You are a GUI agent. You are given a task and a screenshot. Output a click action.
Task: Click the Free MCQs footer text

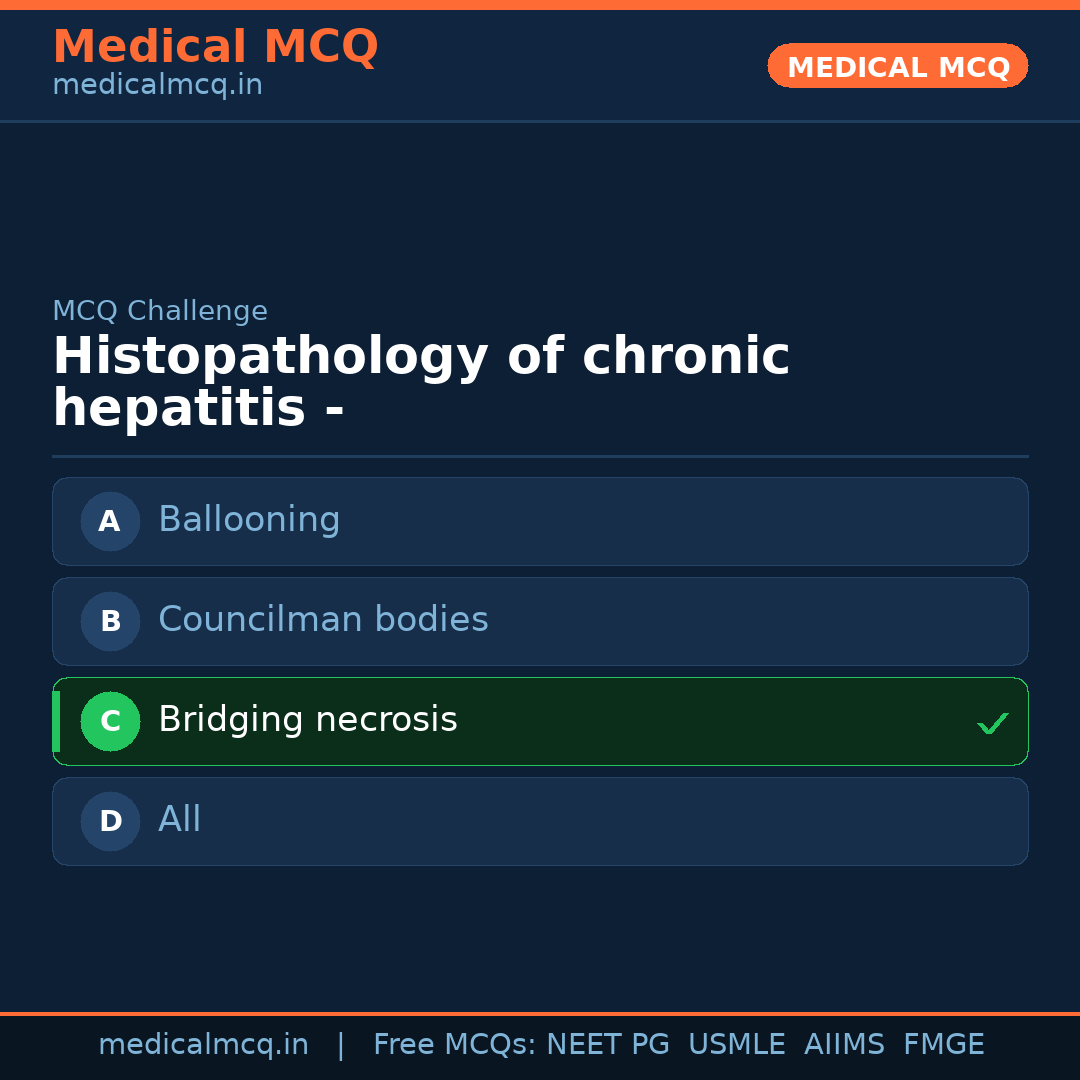pyautogui.click(x=454, y=1045)
